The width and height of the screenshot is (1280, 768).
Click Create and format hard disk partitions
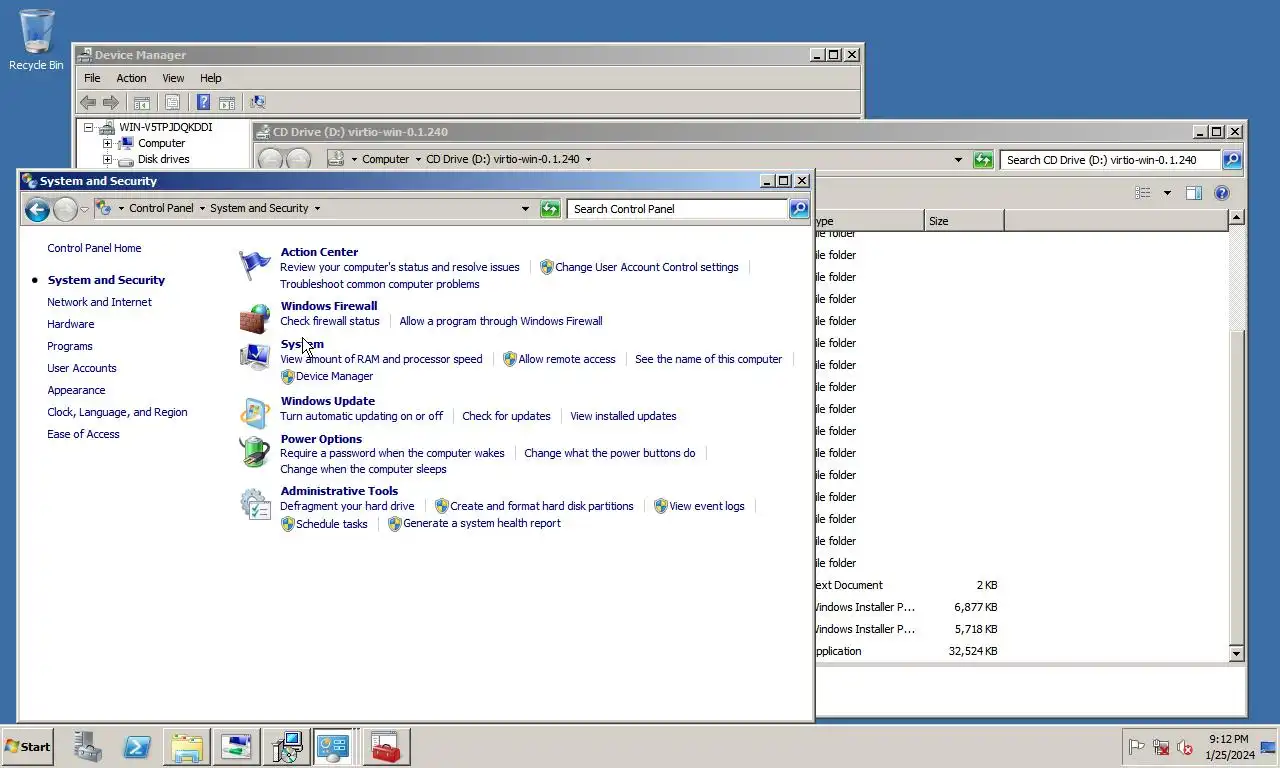pos(542,506)
